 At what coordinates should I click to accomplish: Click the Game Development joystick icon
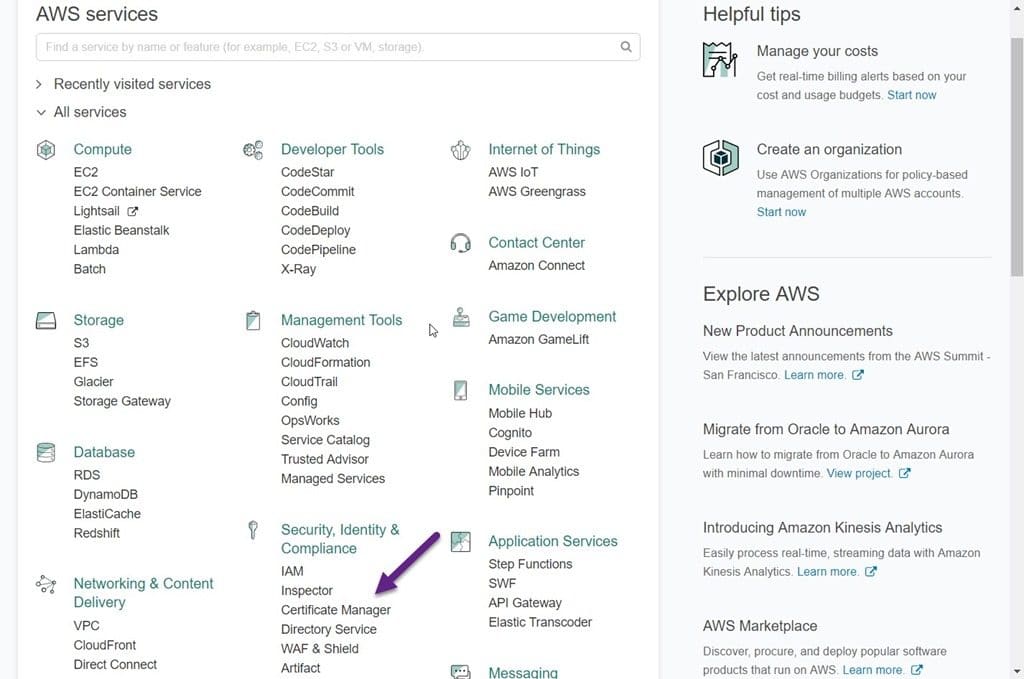point(461,317)
